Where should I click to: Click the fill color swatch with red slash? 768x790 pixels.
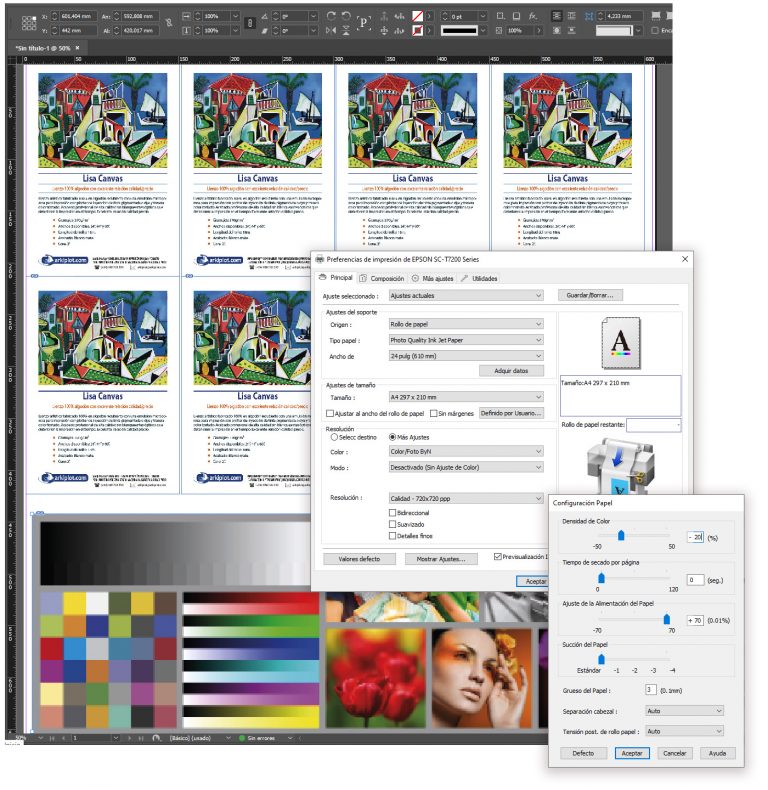[x=417, y=16]
